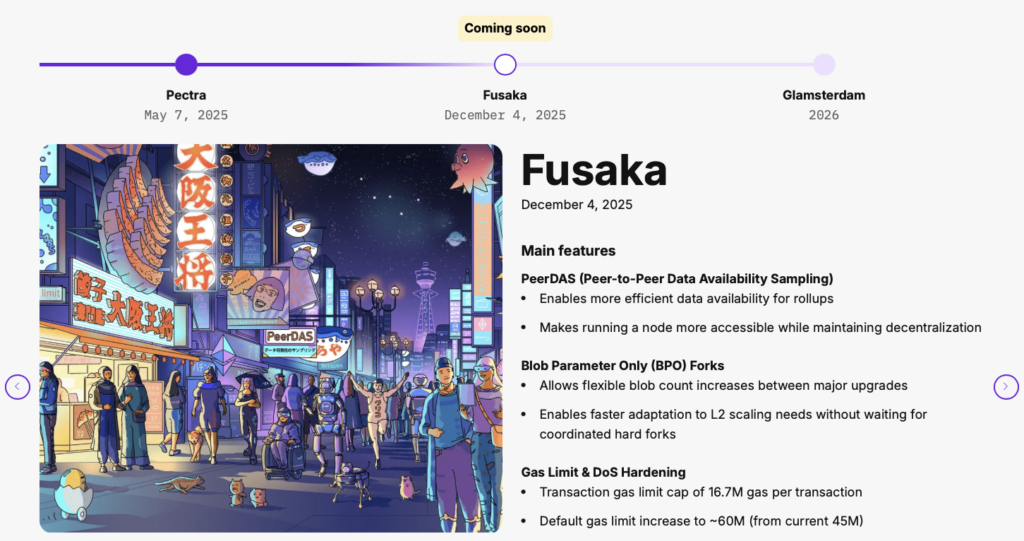Image resolution: width=1024 pixels, height=541 pixels.
Task: Click 'Default gas limit increase to ~60M' bullet
Action: pos(701,521)
